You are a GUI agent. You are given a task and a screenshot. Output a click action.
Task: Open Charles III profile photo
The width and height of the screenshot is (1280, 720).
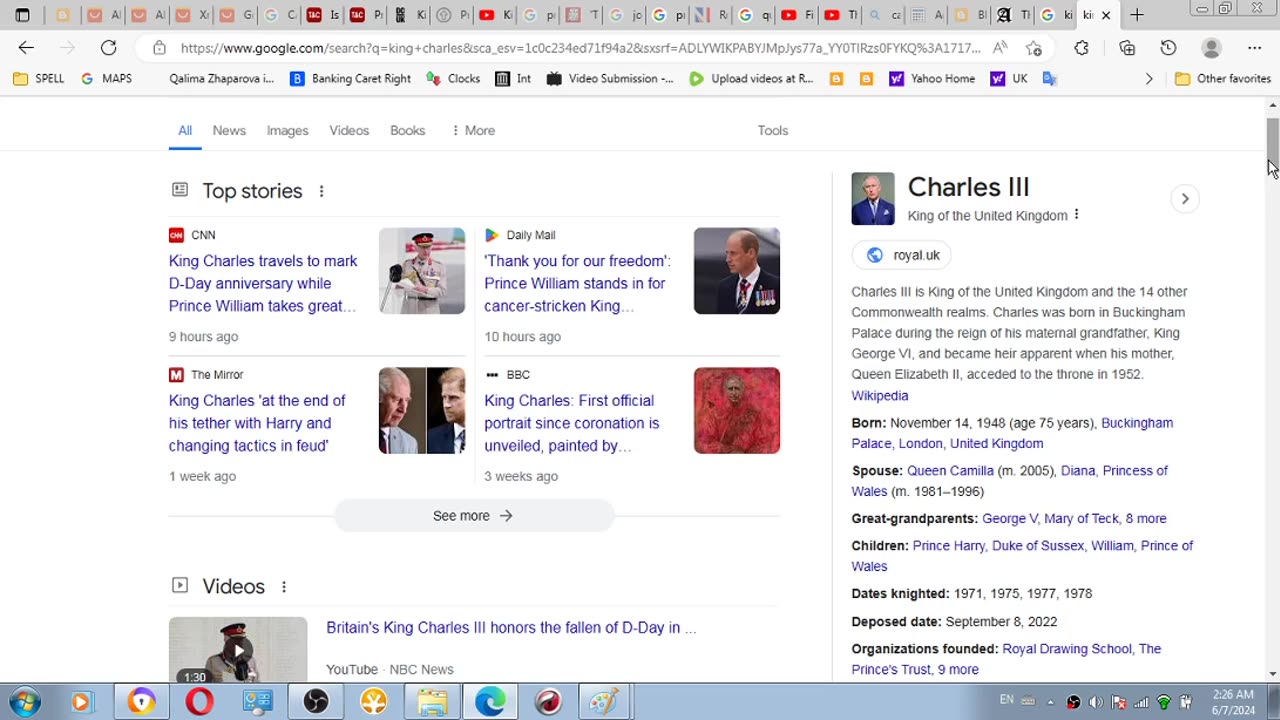pyautogui.click(x=873, y=199)
